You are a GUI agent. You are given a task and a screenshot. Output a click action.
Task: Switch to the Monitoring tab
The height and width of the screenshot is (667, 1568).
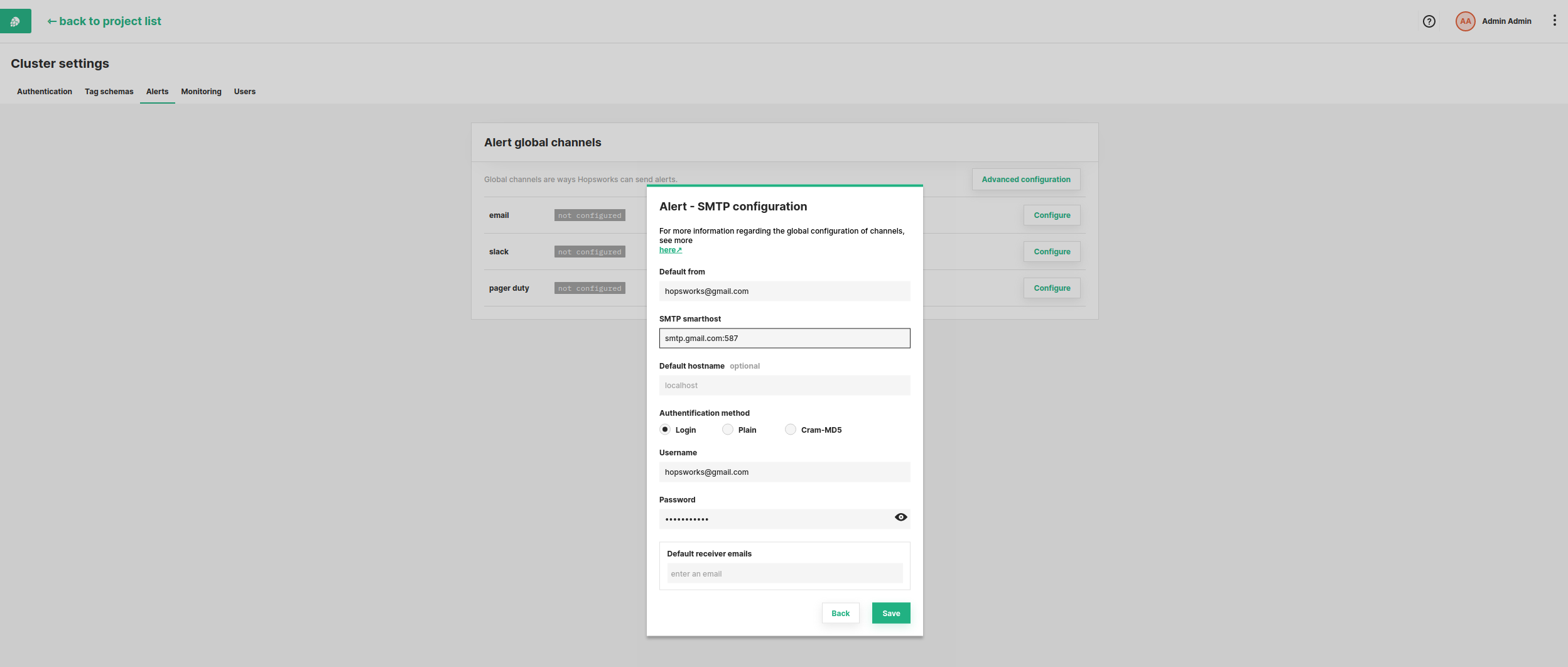tap(201, 92)
